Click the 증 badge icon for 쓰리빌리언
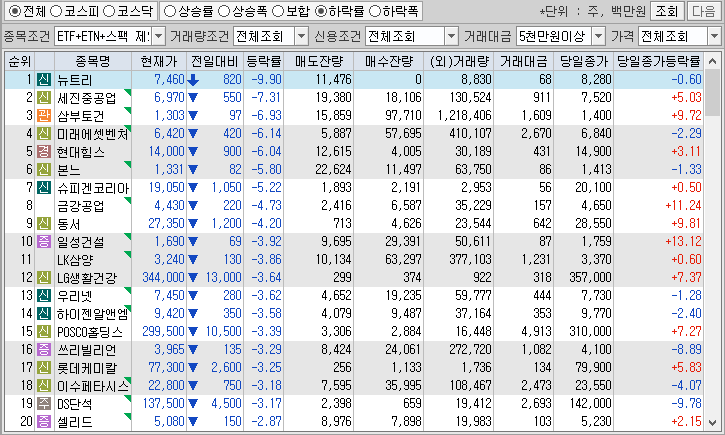The image size is (725, 435). pyautogui.click(x=44, y=350)
